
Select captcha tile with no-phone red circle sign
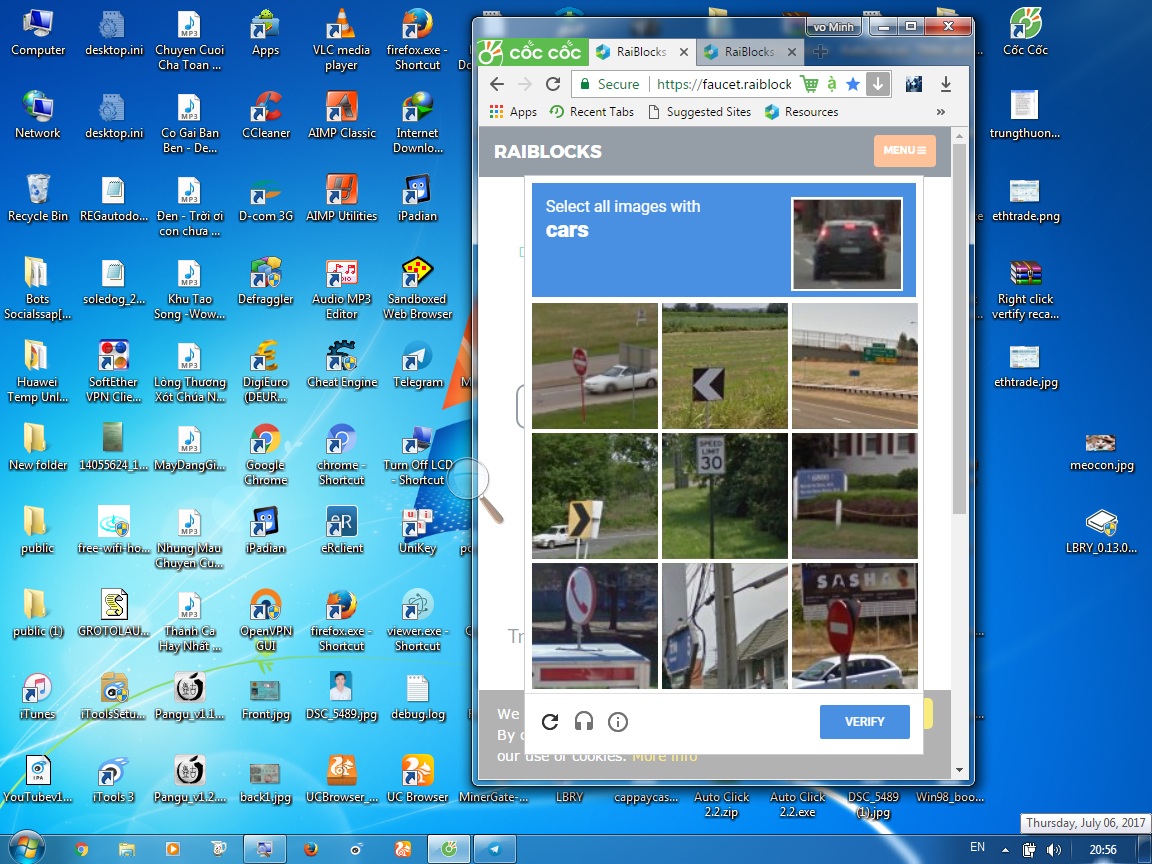point(595,626)
